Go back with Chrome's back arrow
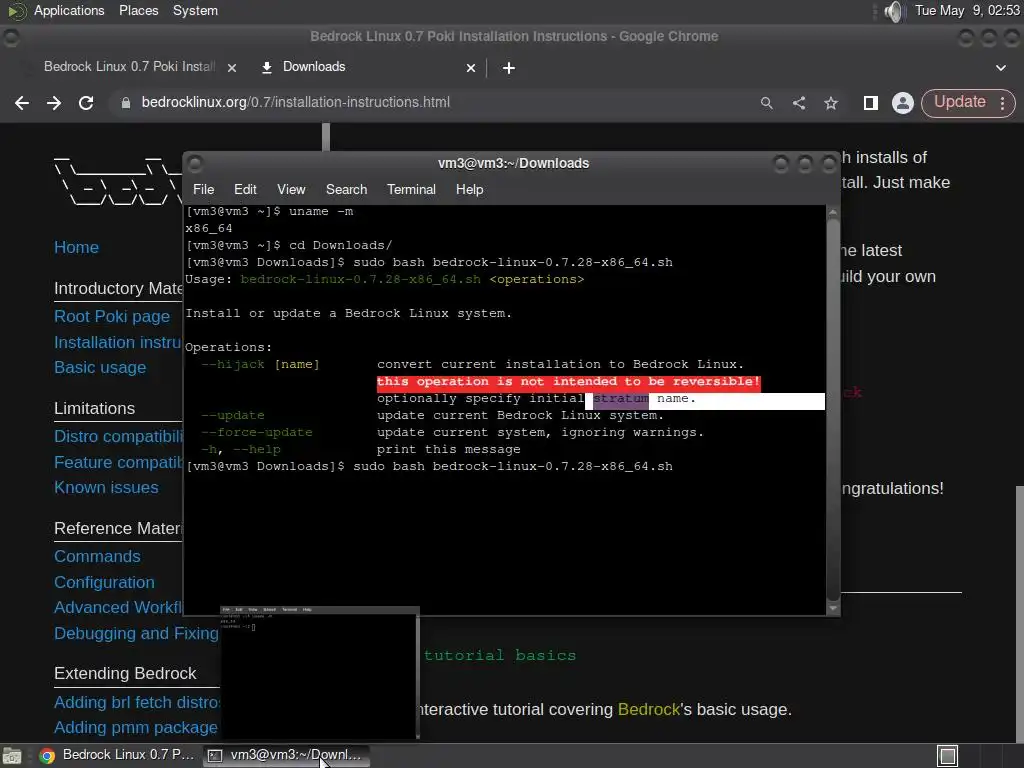The image size is (1024, 768). (x=22, y=103)
